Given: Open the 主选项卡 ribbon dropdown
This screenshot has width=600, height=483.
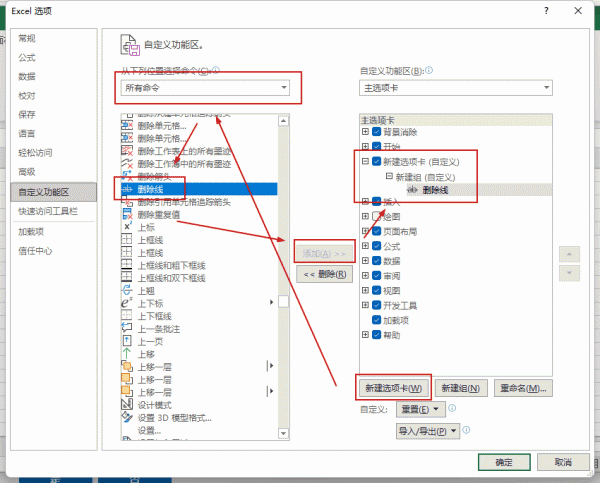Looking at the screenshot, I should (455, 88).
